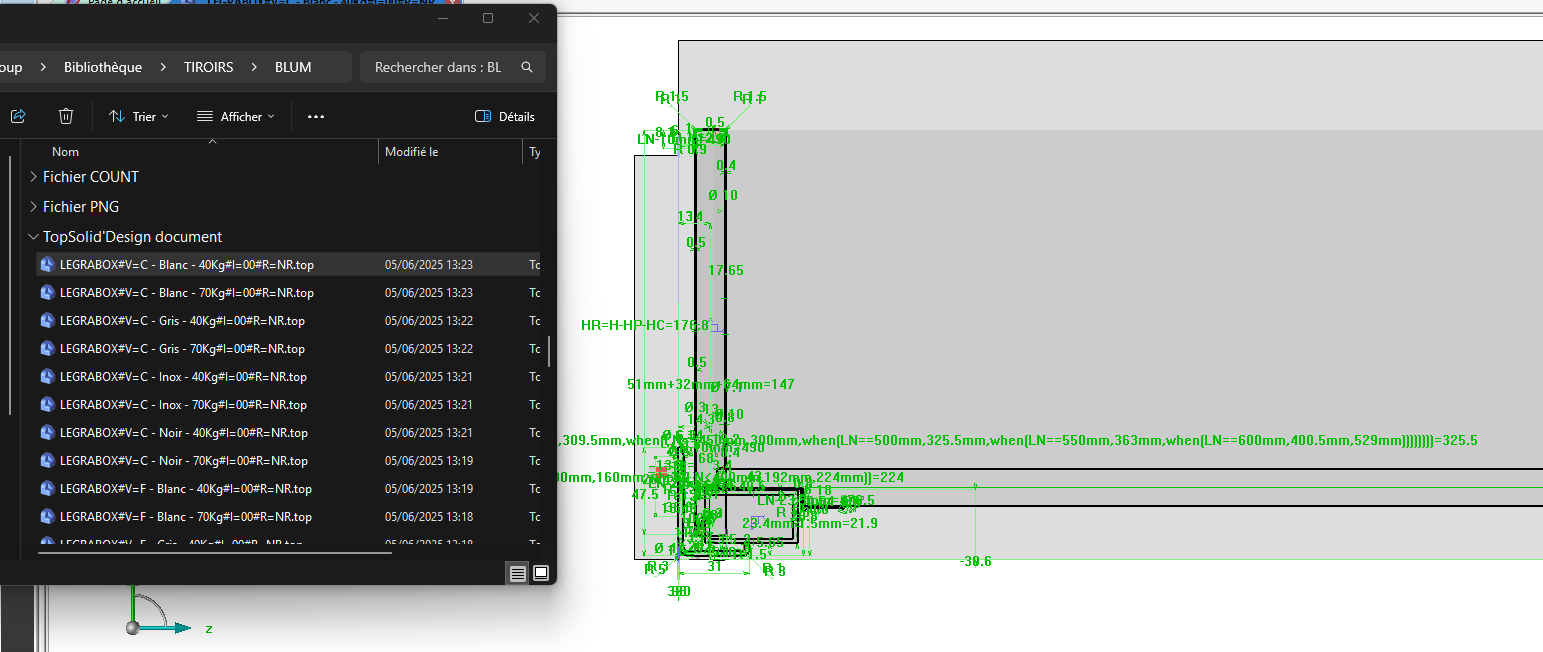Click the 23.4mm-1.5mm=21.9 dimension in TopSolid
Viewport: 1543px width, 652px height.
[810, 523]
